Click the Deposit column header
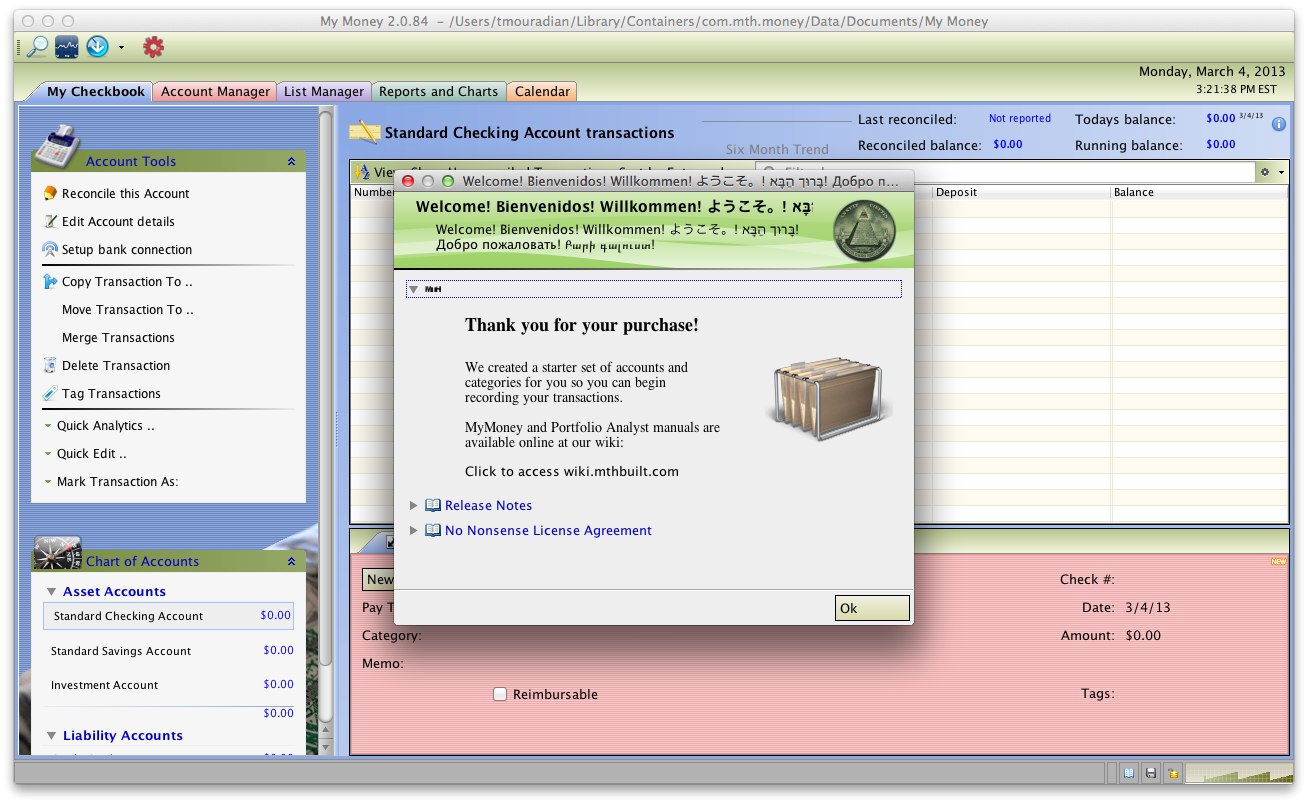 coord(1021,192)
